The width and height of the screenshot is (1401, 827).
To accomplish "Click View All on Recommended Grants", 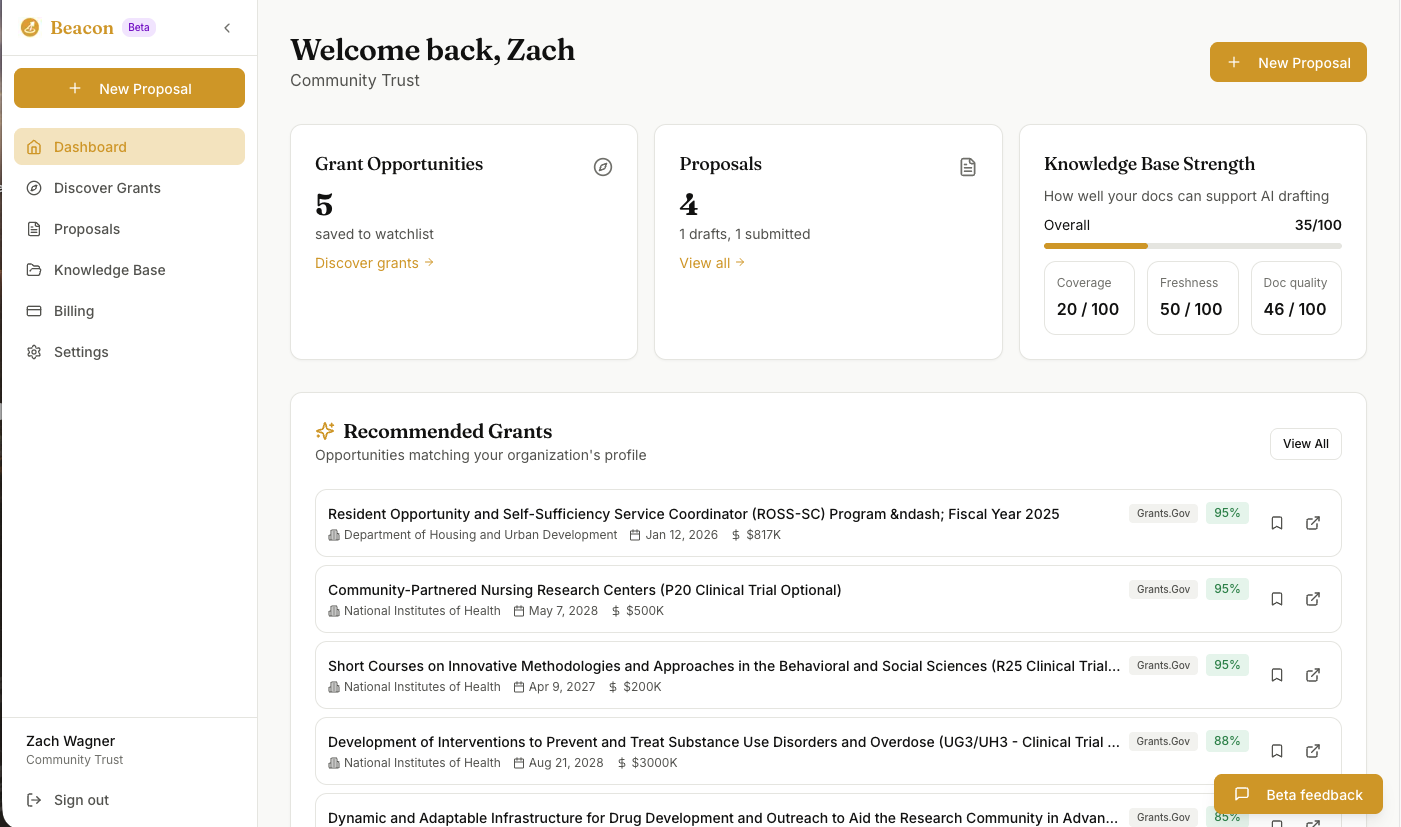I will tap(1305, 443).
